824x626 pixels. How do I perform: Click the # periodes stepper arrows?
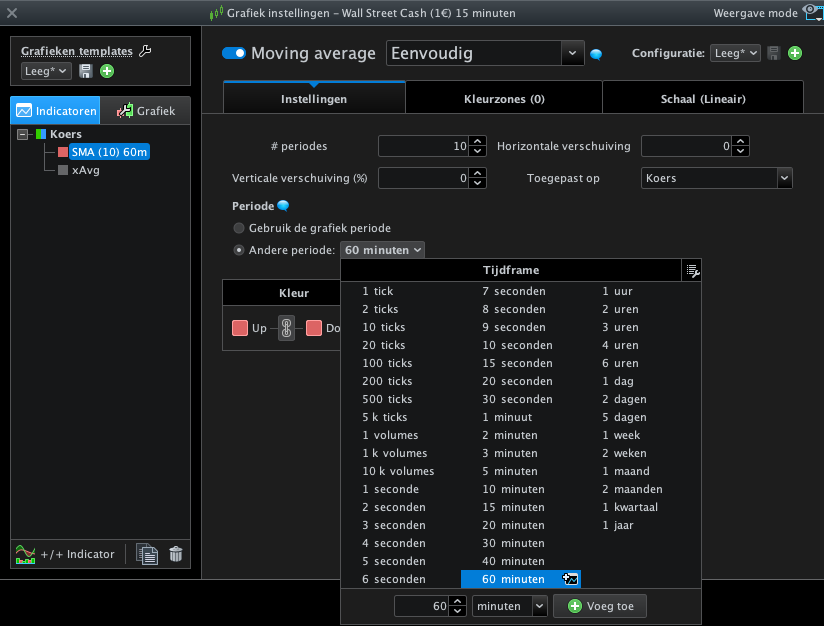coord(477,146)
